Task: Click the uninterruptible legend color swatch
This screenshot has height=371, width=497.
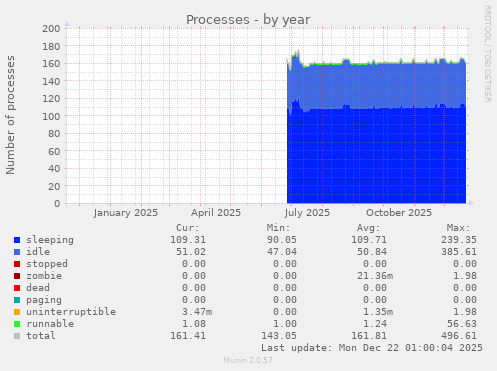Action: pyautogui.click(x=17, y=312)
